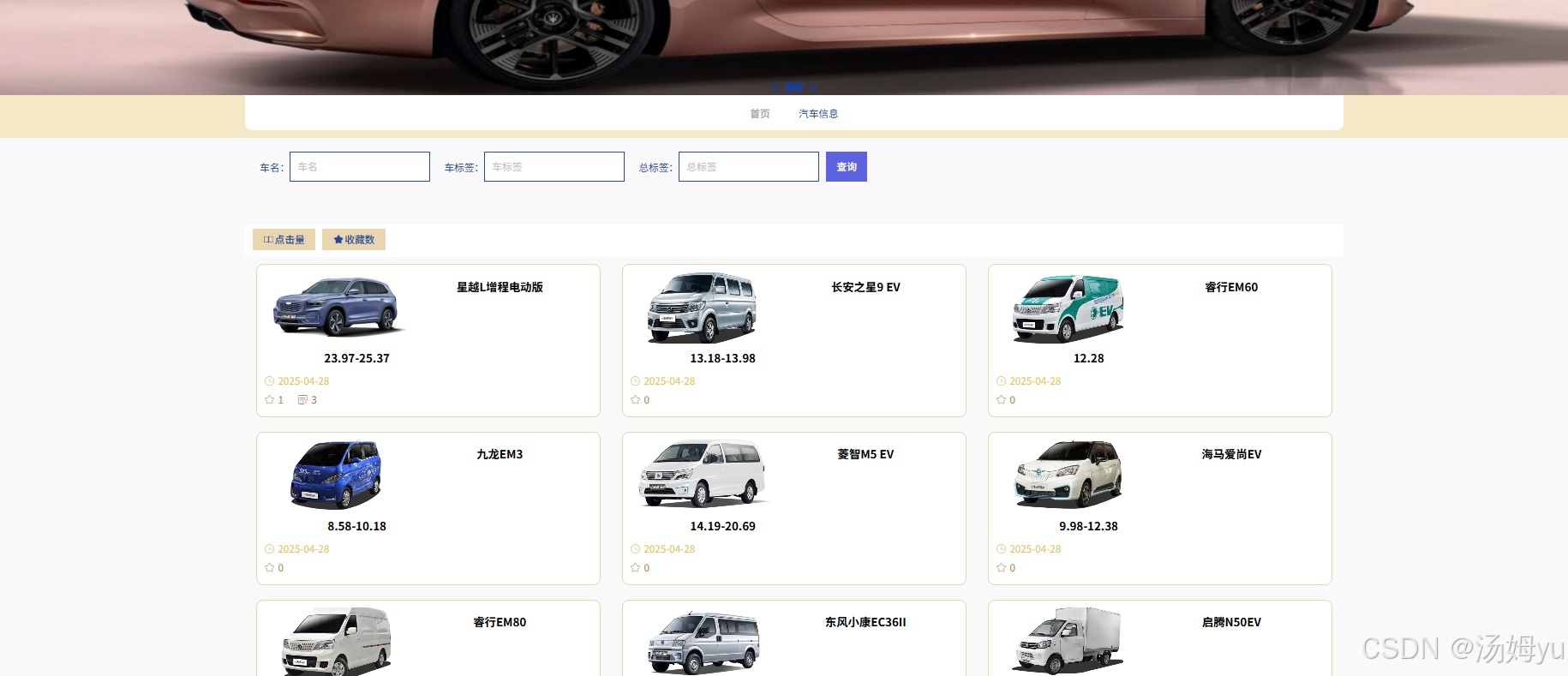Switch to the 汽车信息 navigation tab
The image size is (1568, 676).
818,113
